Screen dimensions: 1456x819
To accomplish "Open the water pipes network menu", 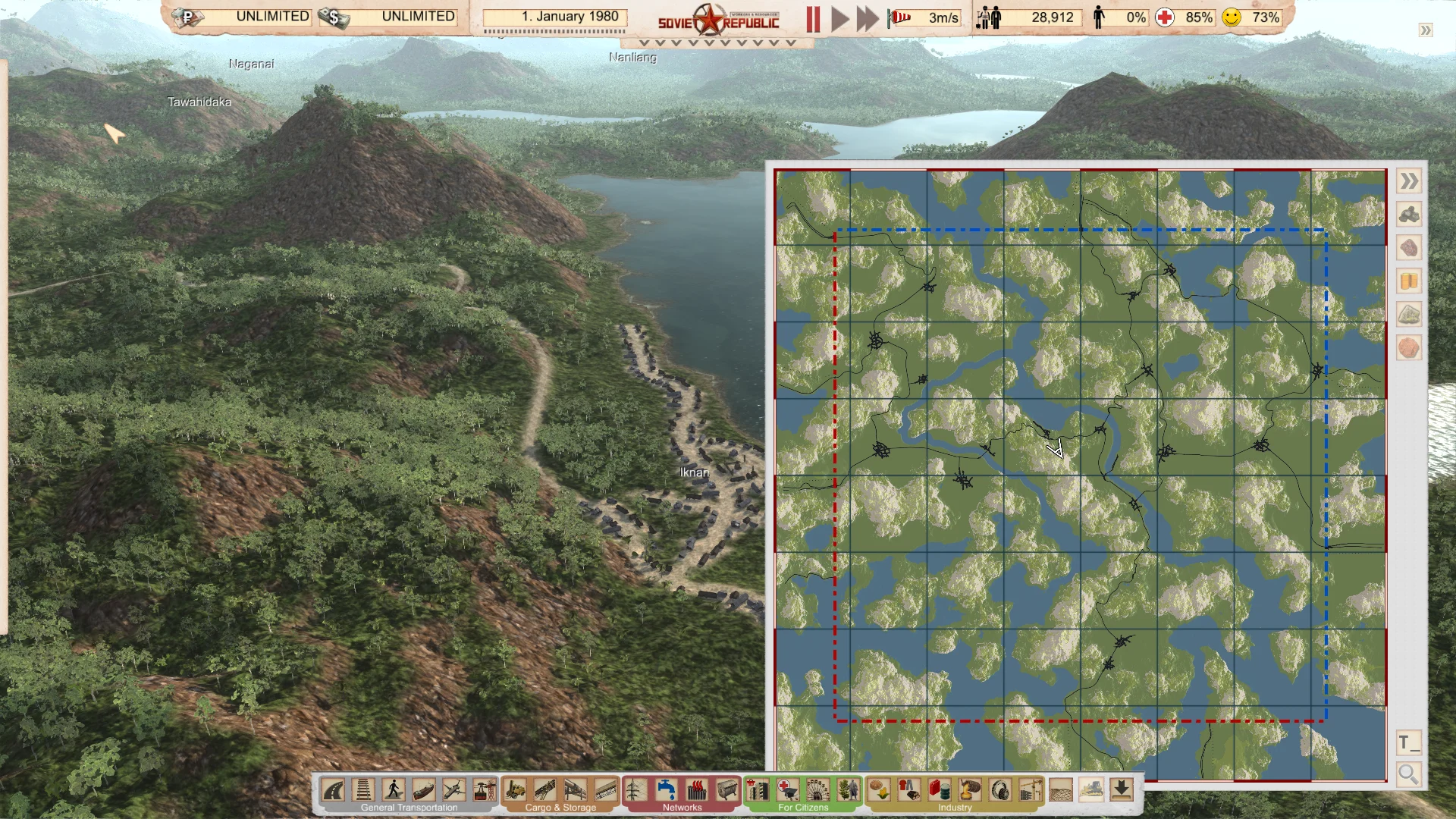I will [x=666, y=791].
